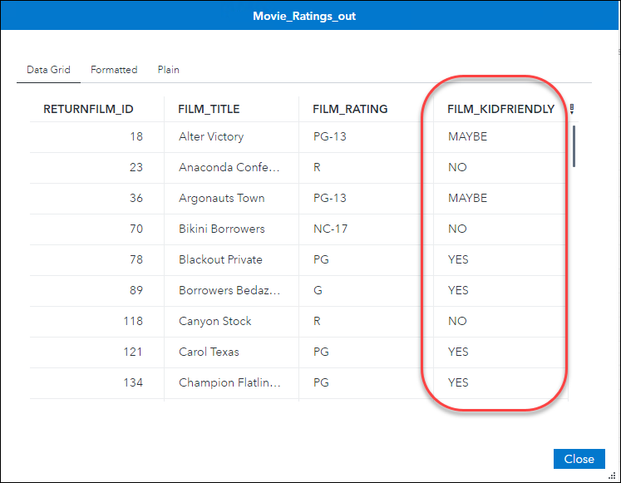Select the FILM_KIDFRIENDLY column header
The height and width of the screenshot is (483, 621).
click(501, 109)
